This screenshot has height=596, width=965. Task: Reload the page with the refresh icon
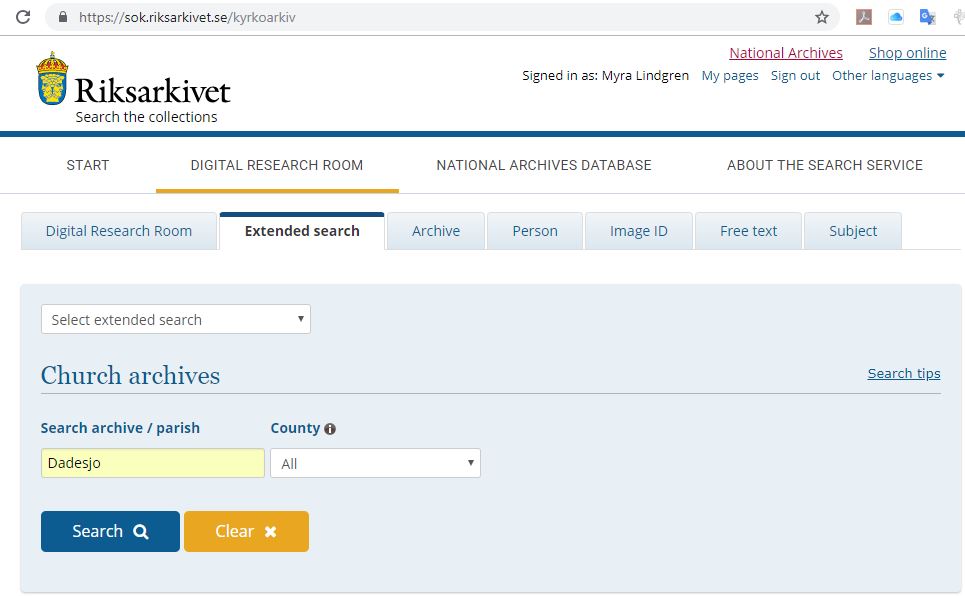click(x=23, y=17)
